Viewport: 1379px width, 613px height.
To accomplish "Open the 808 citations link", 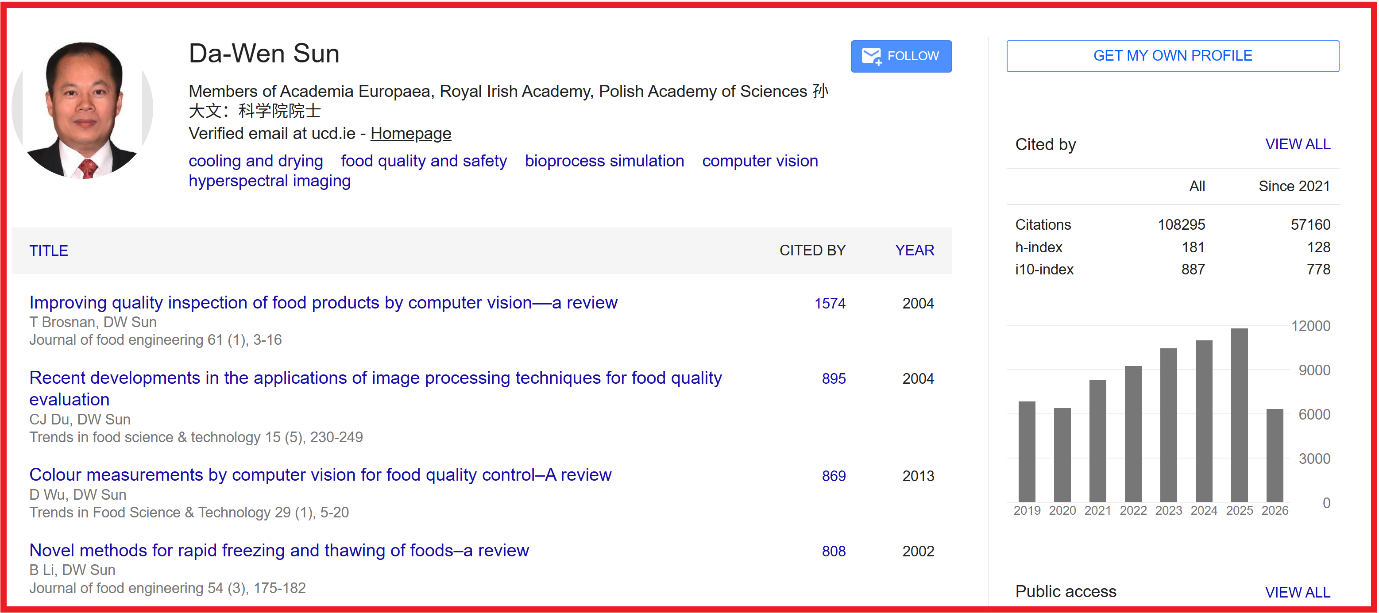I will pyautogui.click(x=834, y=551).
